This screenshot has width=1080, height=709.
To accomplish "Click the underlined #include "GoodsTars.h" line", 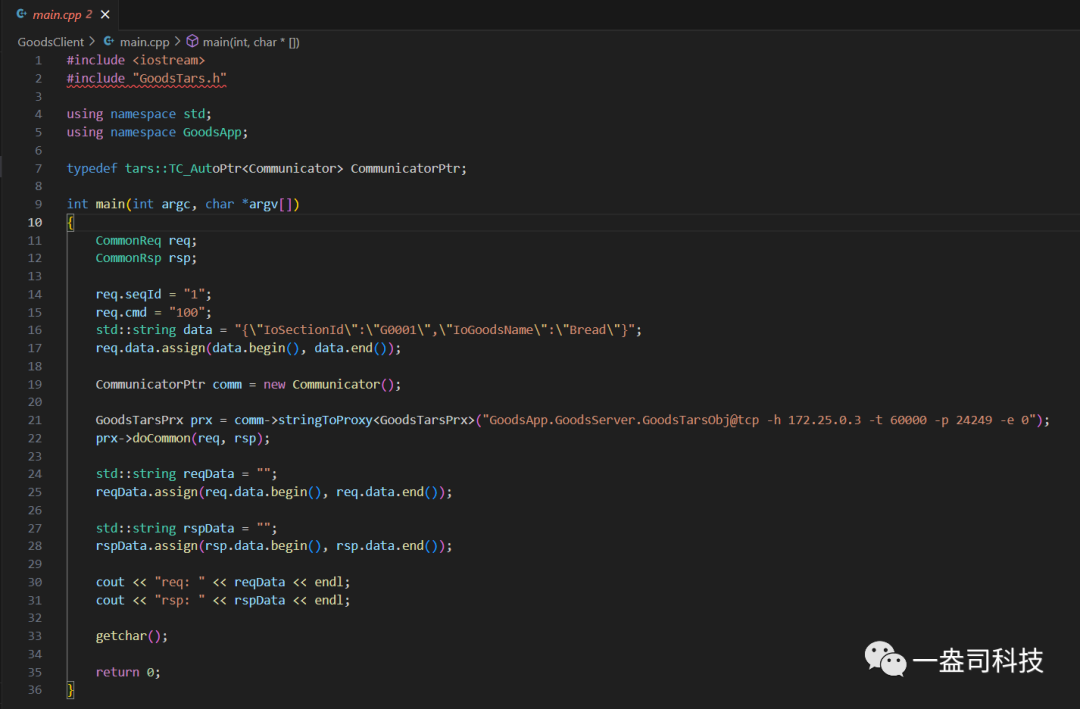I will pyautogui.click(x=147, y=79).
